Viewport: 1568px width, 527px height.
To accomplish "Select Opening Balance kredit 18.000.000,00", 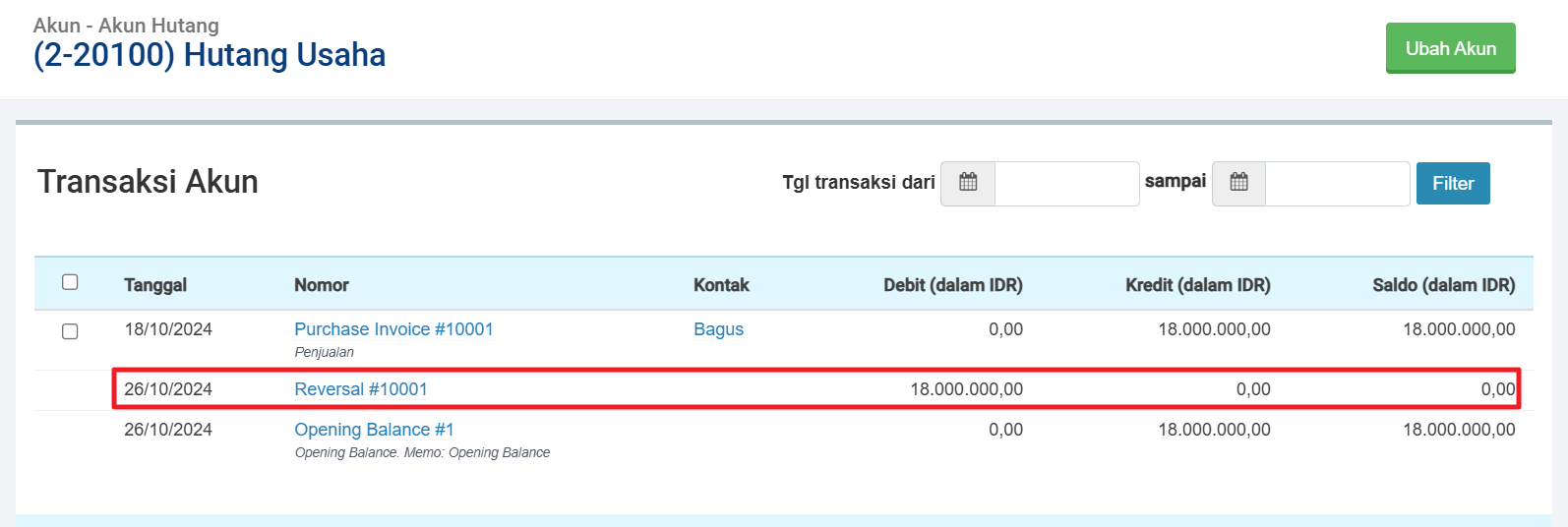I will coord(1214,430).
